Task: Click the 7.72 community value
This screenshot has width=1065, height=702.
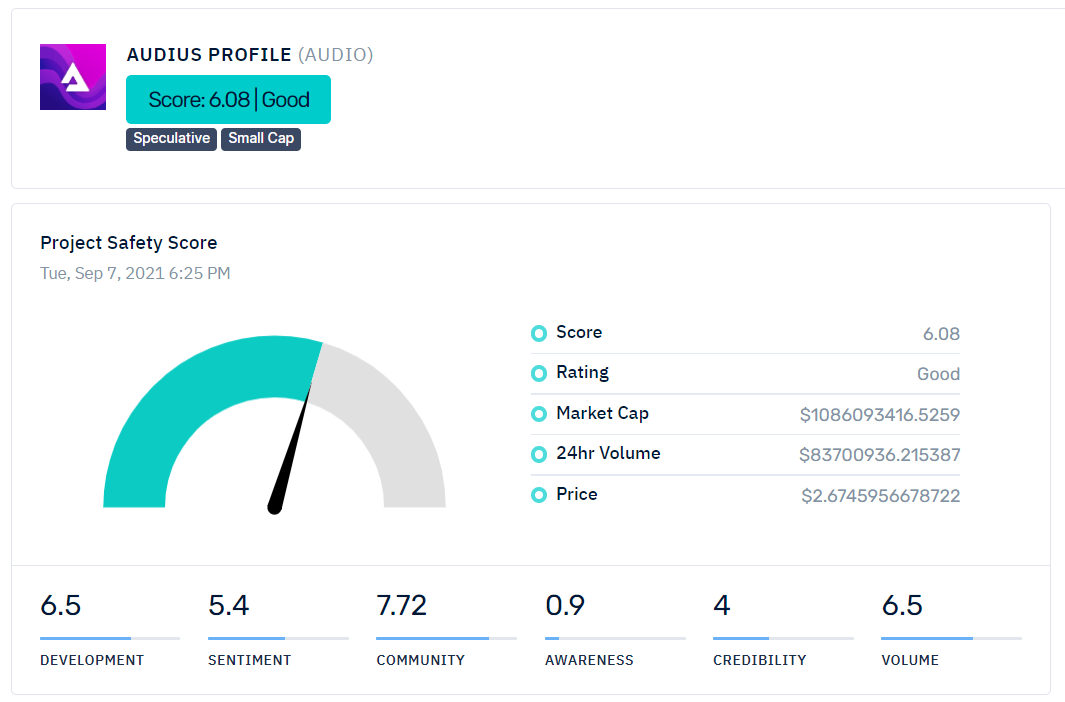Action: point(401,606)
